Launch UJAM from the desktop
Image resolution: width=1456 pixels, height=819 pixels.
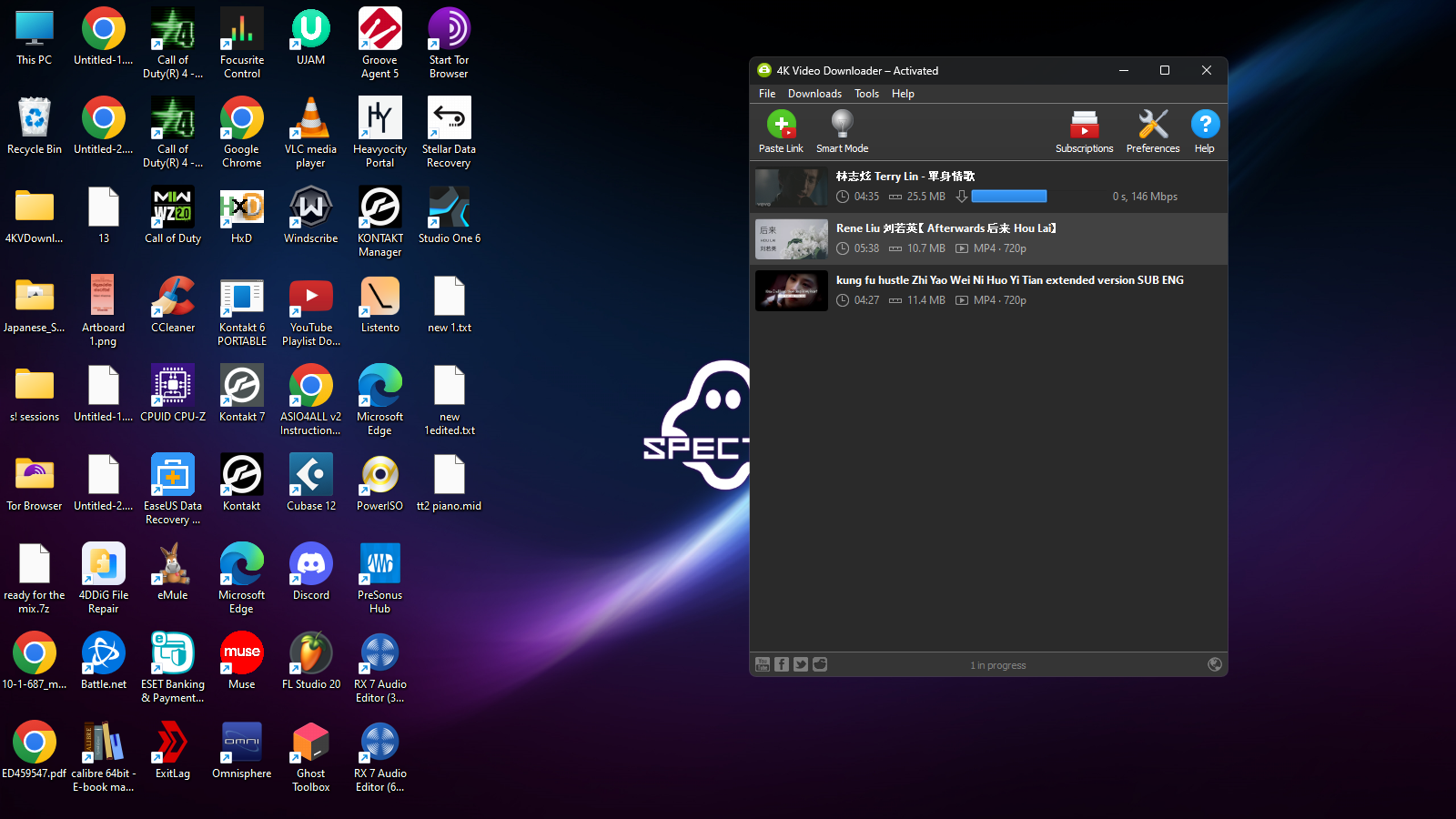311,38
